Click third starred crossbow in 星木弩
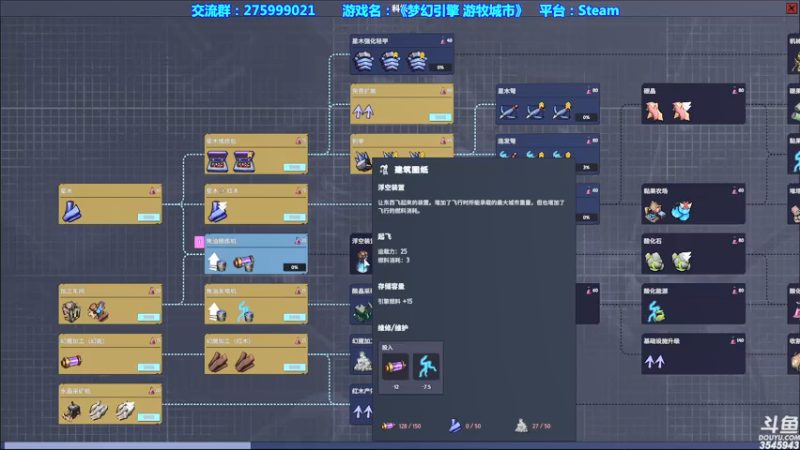Viewport: 800px width, 450px height. coord(561,111)
